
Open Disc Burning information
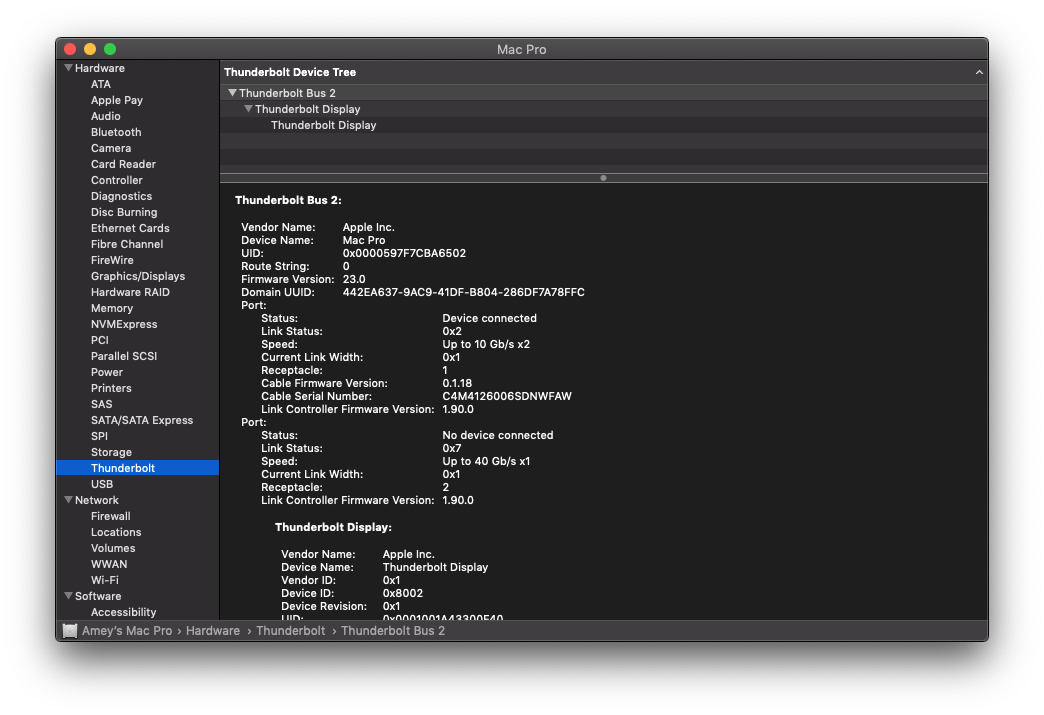(125, 212)
